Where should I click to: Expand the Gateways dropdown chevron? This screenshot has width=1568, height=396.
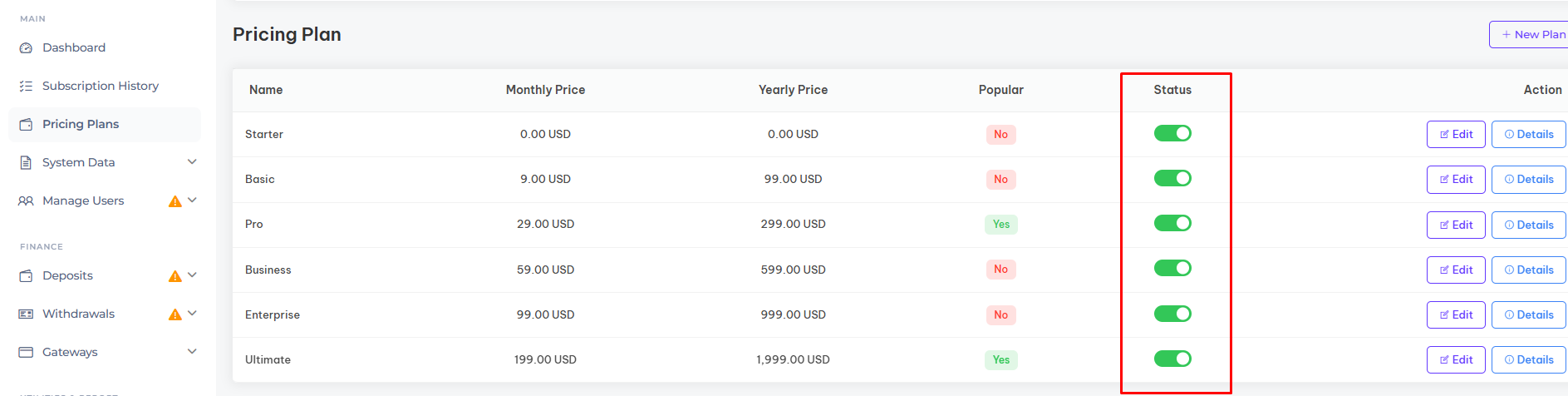(192, 352)
